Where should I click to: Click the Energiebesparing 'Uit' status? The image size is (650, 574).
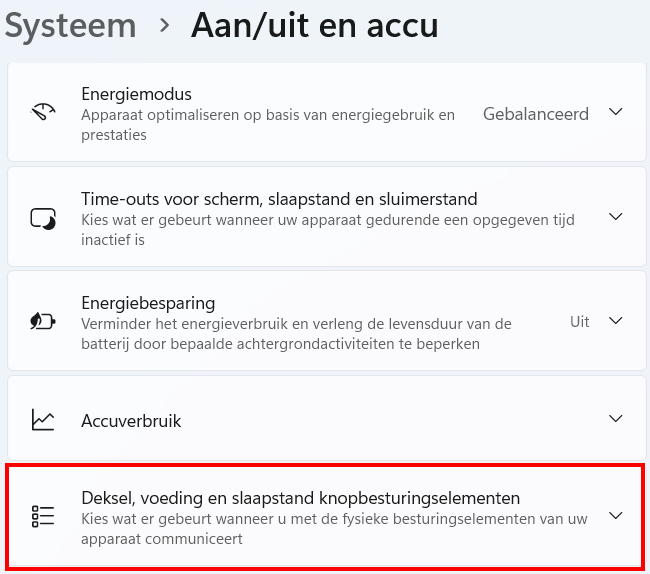pos(580,321)
